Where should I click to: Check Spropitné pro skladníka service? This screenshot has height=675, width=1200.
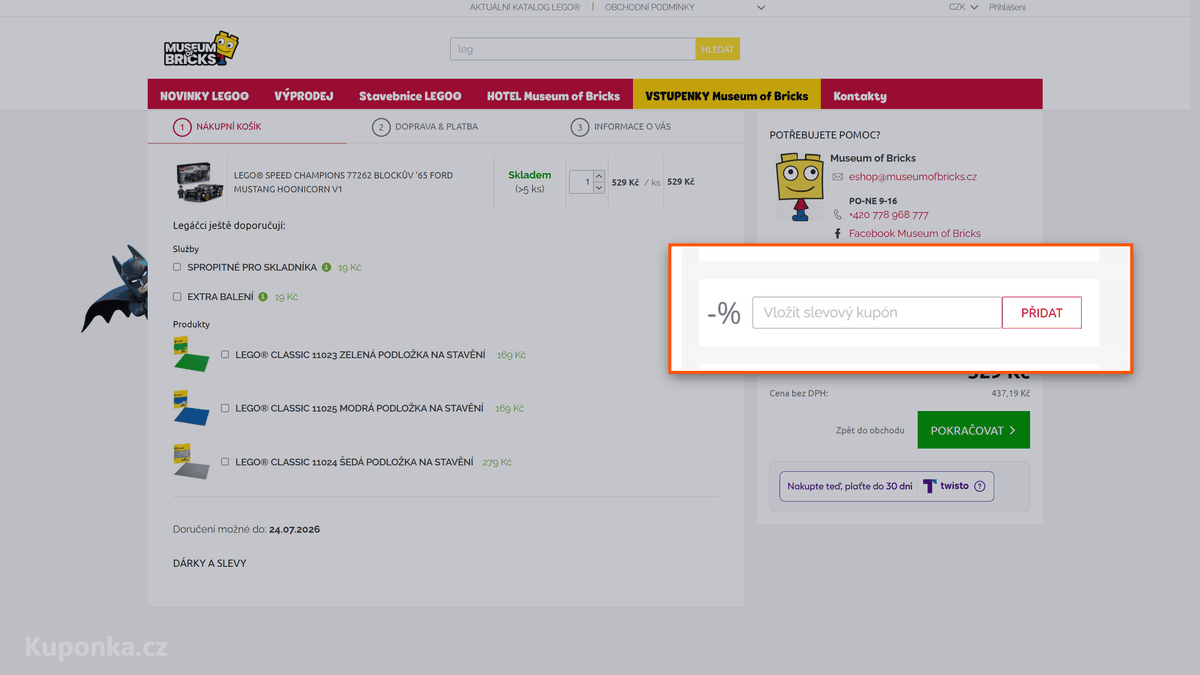(x=177, y=267)
